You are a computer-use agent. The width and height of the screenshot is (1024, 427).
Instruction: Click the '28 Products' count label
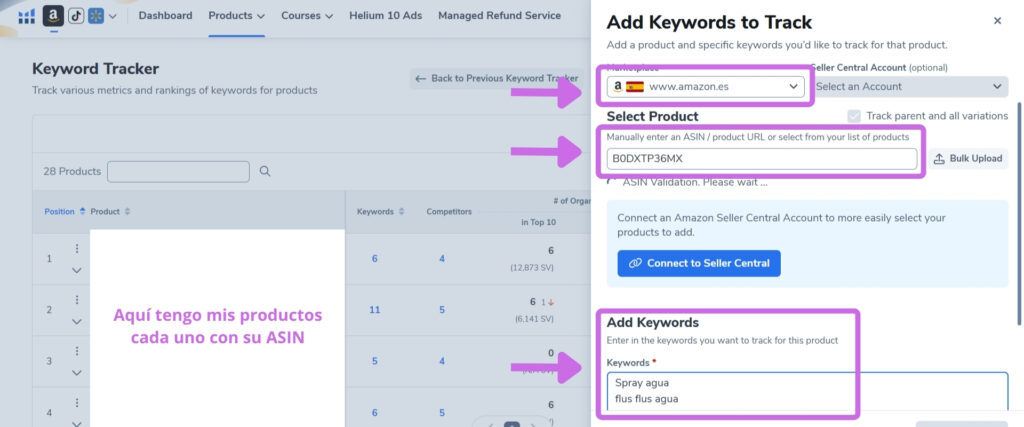point(72,172)
